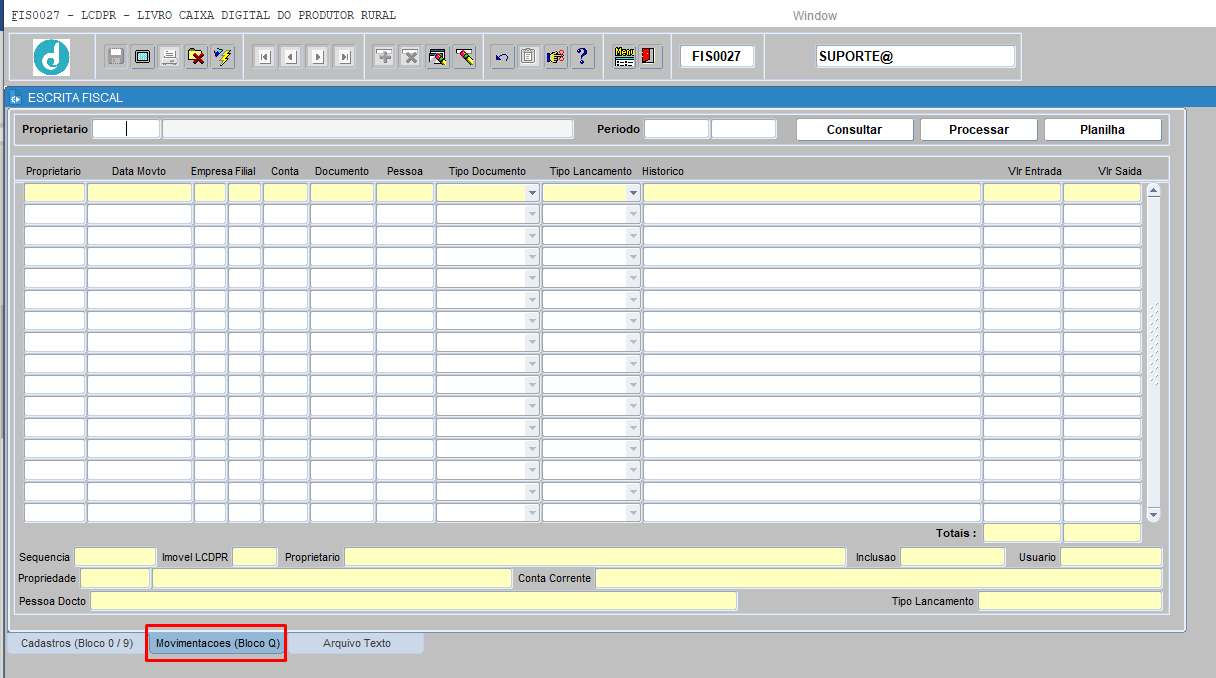Screen dimensions: 1216x678
Task: Click the Data Movto column header
Action: (139, 171)
